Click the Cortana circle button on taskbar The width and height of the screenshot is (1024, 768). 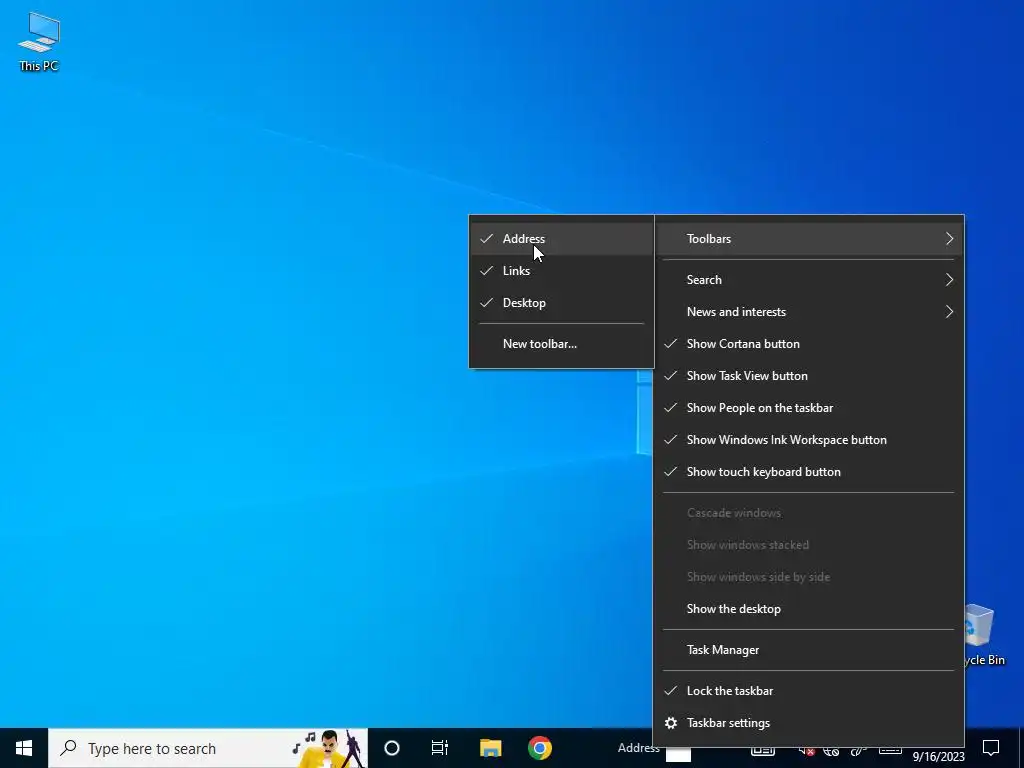point(392,748)
